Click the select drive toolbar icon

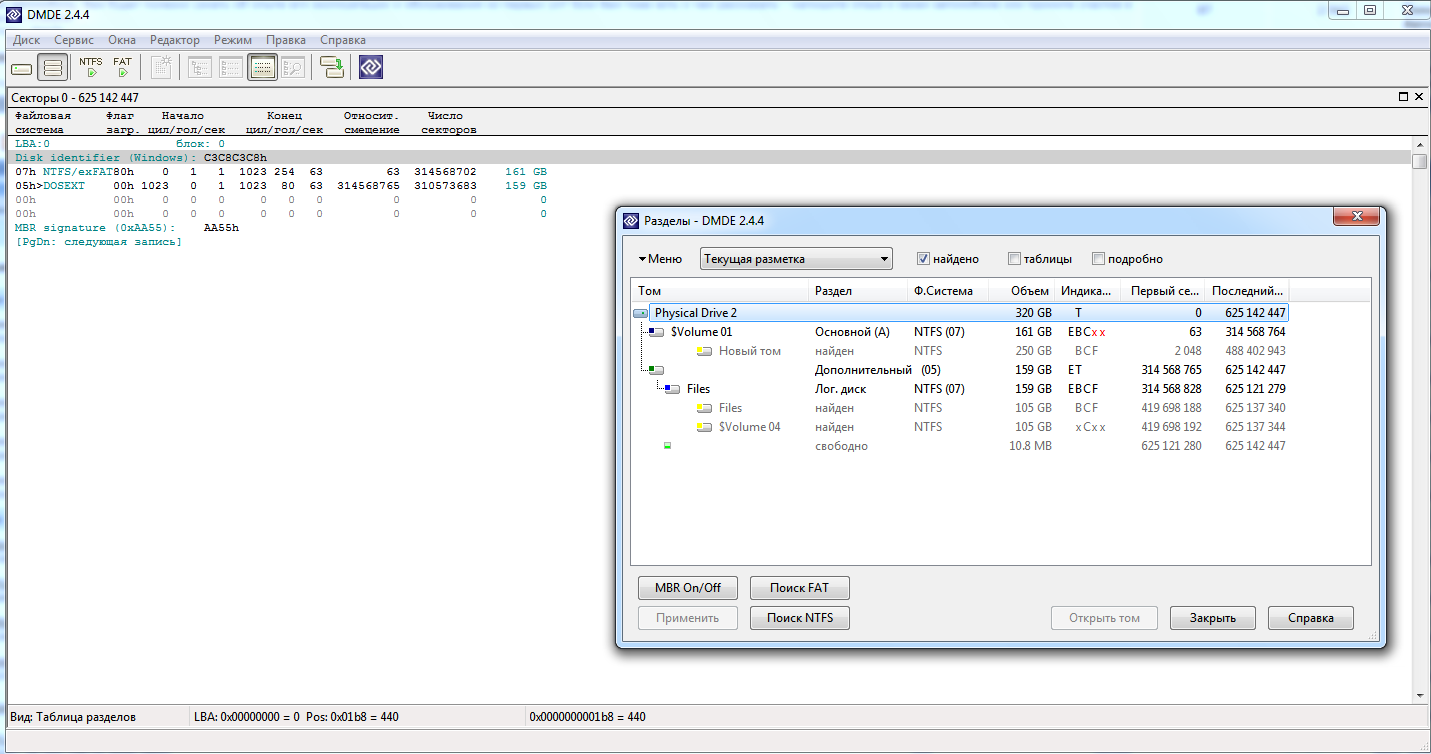click(22, 68)
